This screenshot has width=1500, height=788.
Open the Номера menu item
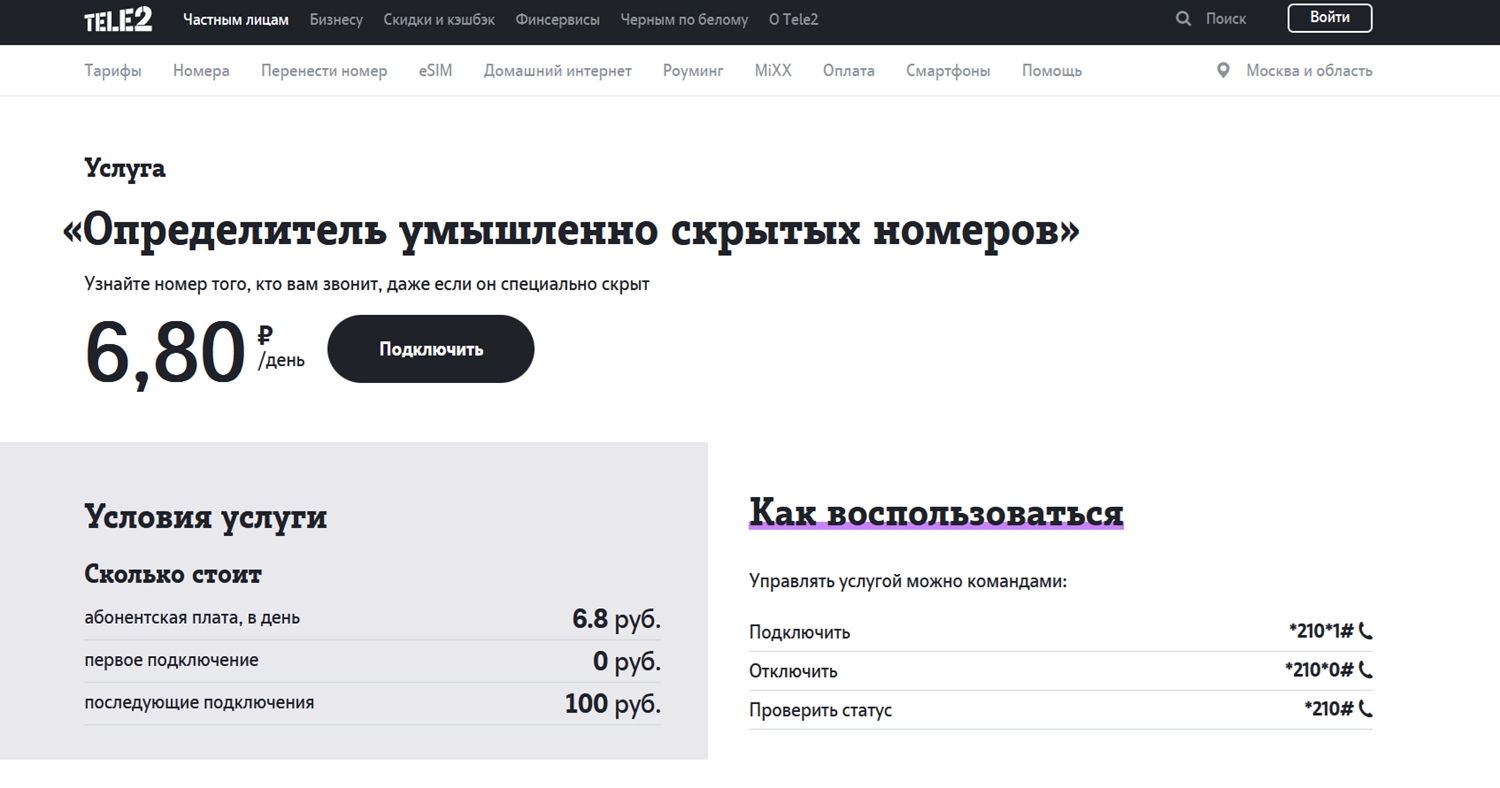coord(201,71)
